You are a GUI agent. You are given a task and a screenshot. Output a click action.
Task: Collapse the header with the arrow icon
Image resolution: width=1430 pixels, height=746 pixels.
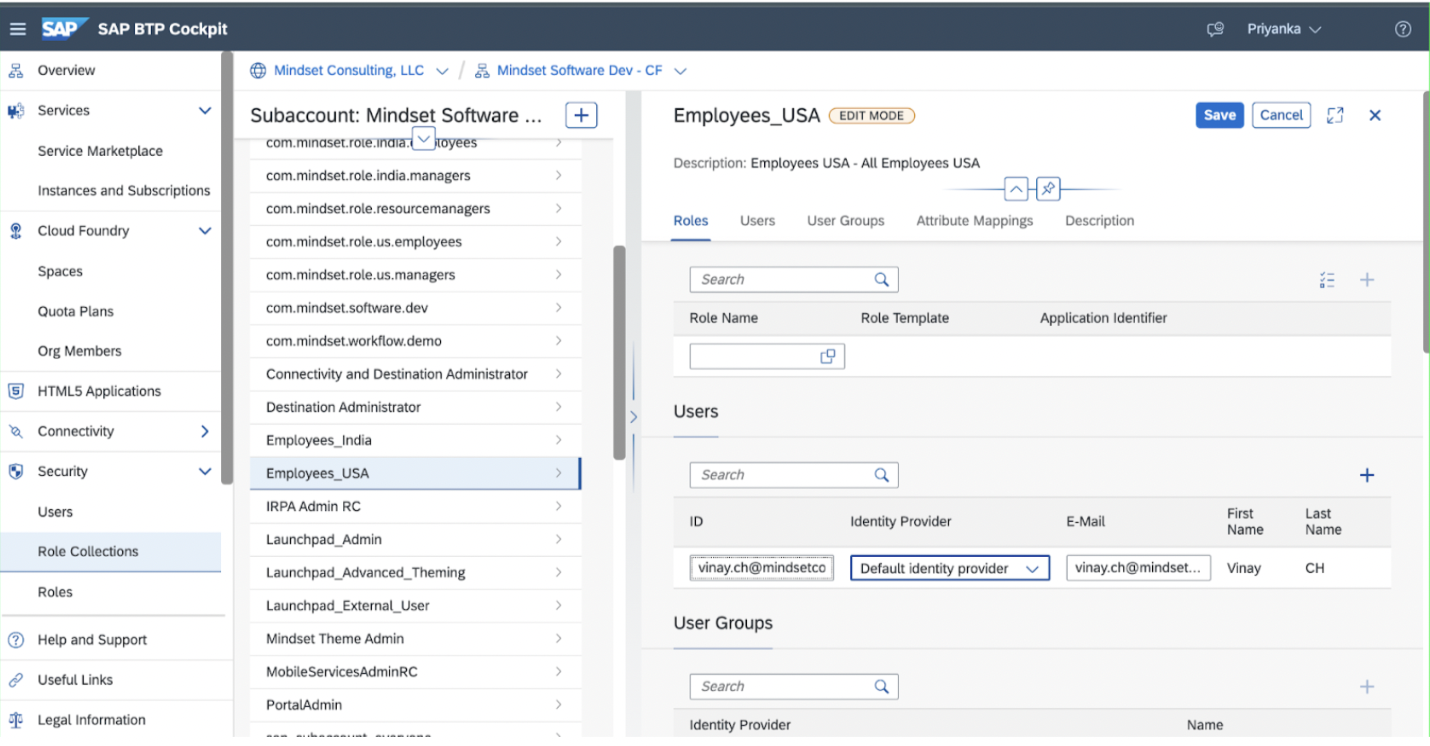click(x=1015, y=188)
